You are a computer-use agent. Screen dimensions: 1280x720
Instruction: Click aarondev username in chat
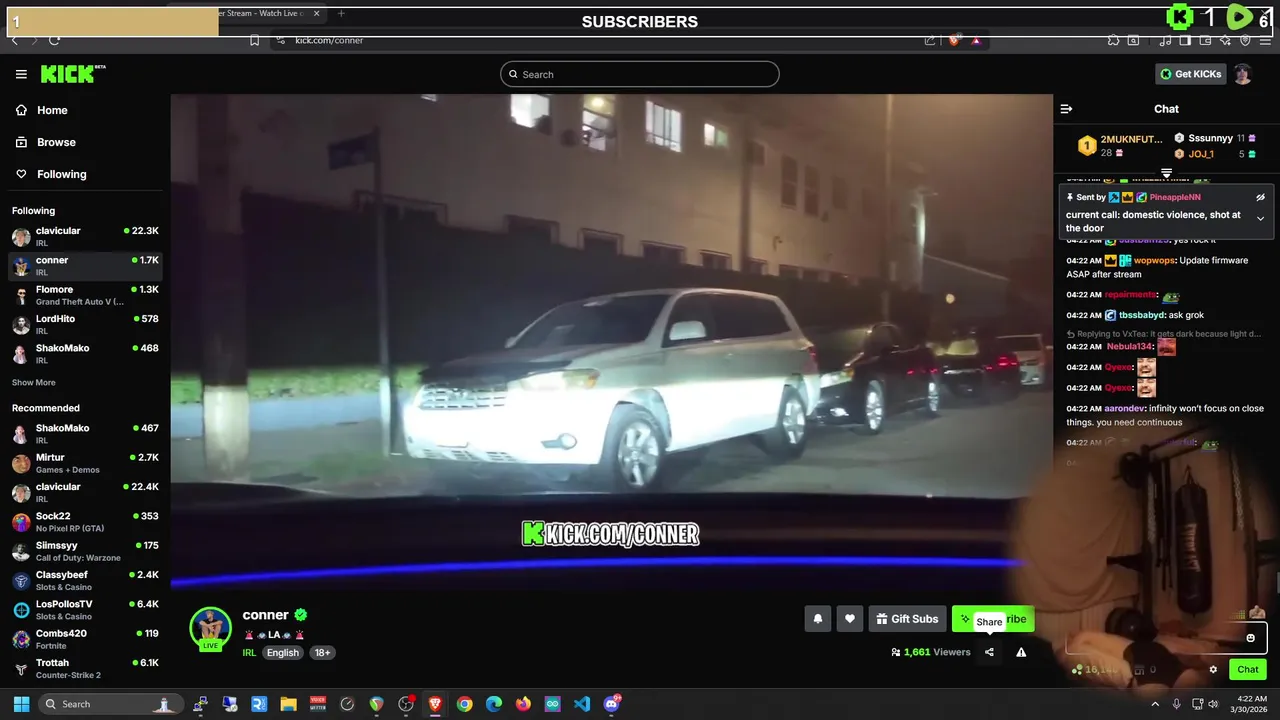pos(1124,408)
